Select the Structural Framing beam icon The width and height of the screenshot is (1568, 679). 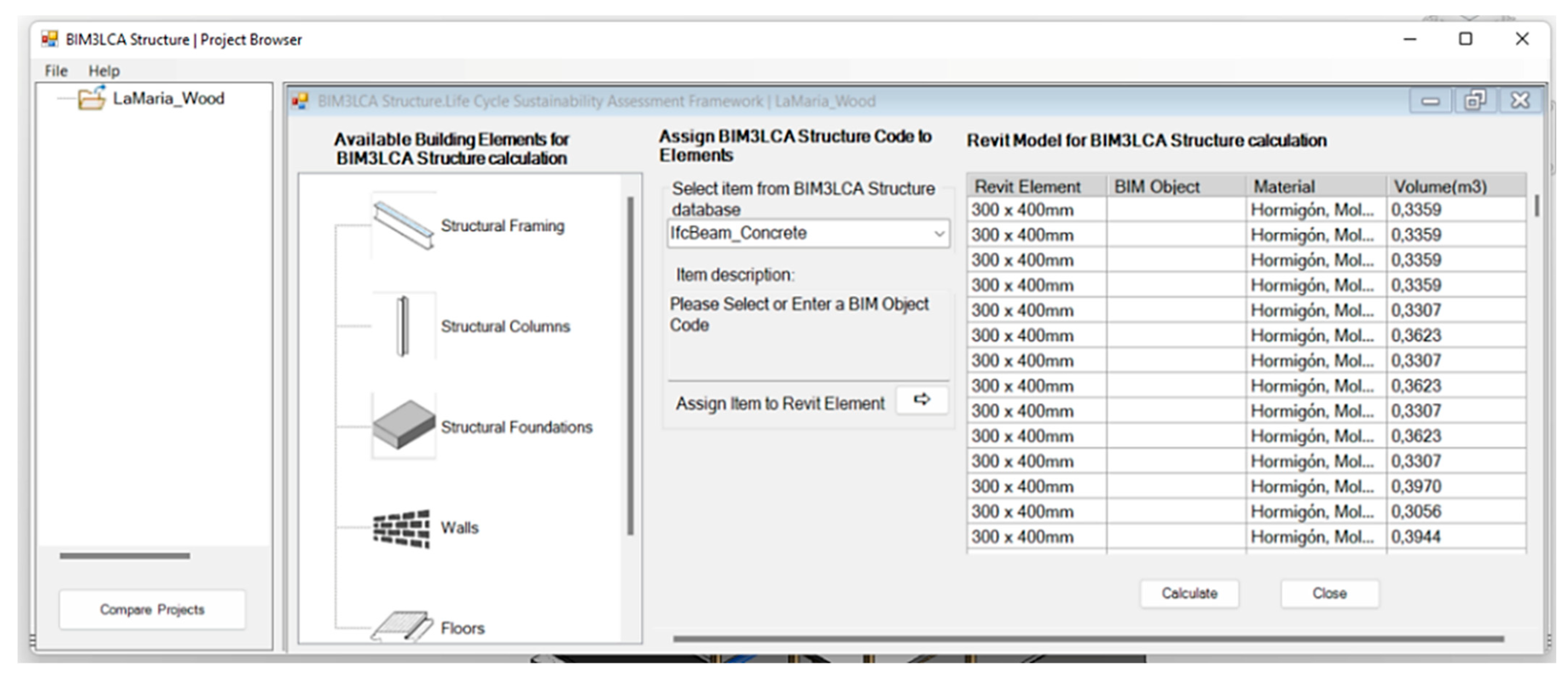(403, 226)
